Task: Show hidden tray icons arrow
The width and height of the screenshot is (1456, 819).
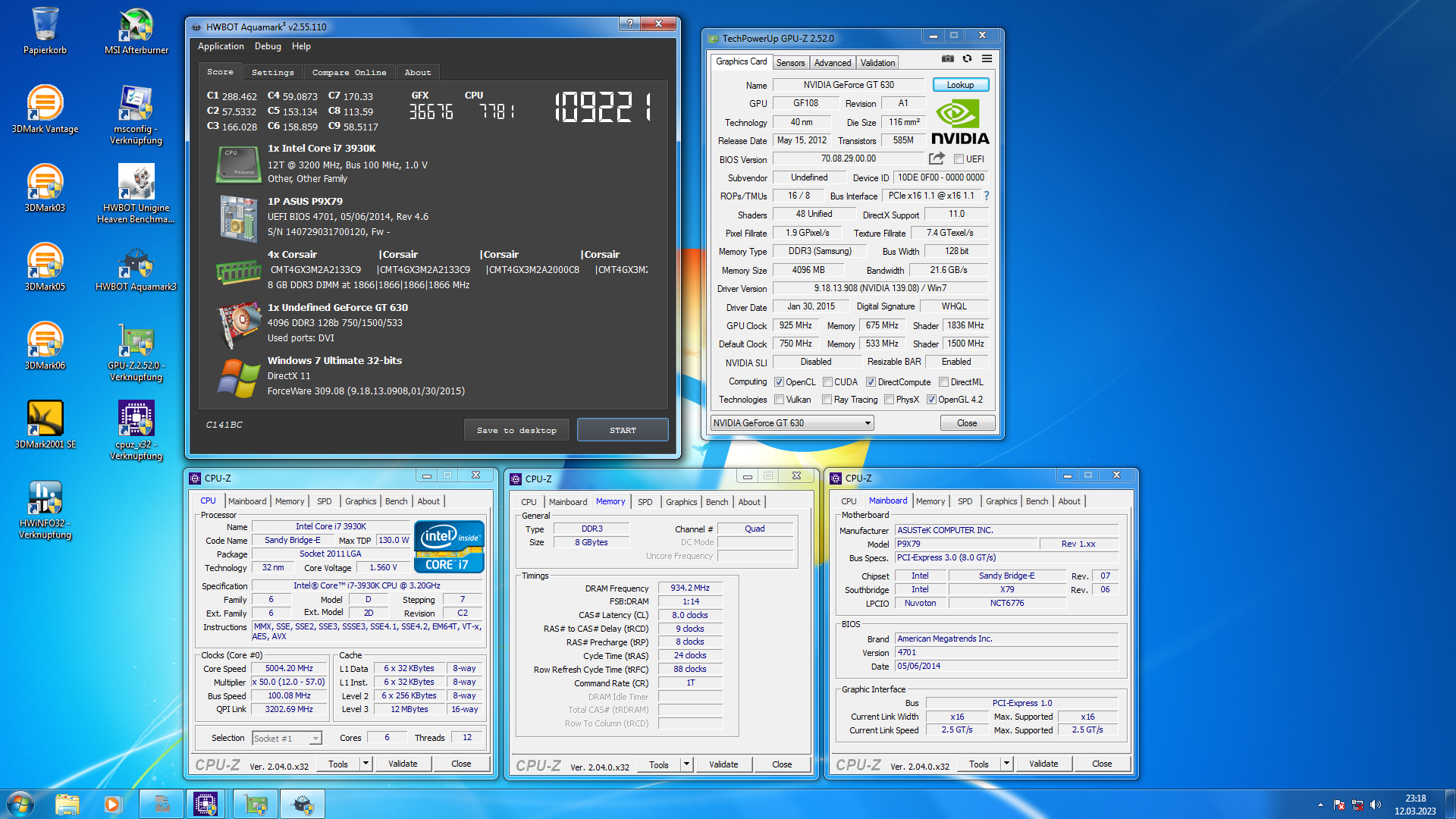Action: coord(1320,805)
